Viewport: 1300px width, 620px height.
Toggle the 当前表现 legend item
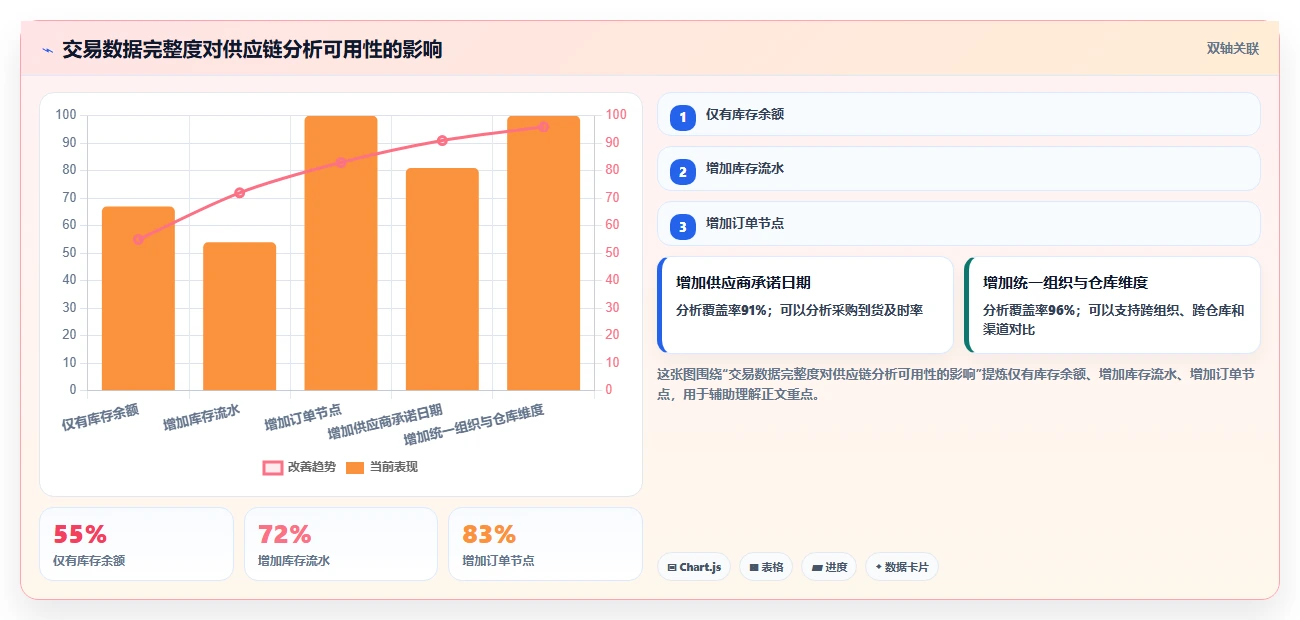click(x=381, y=467)
